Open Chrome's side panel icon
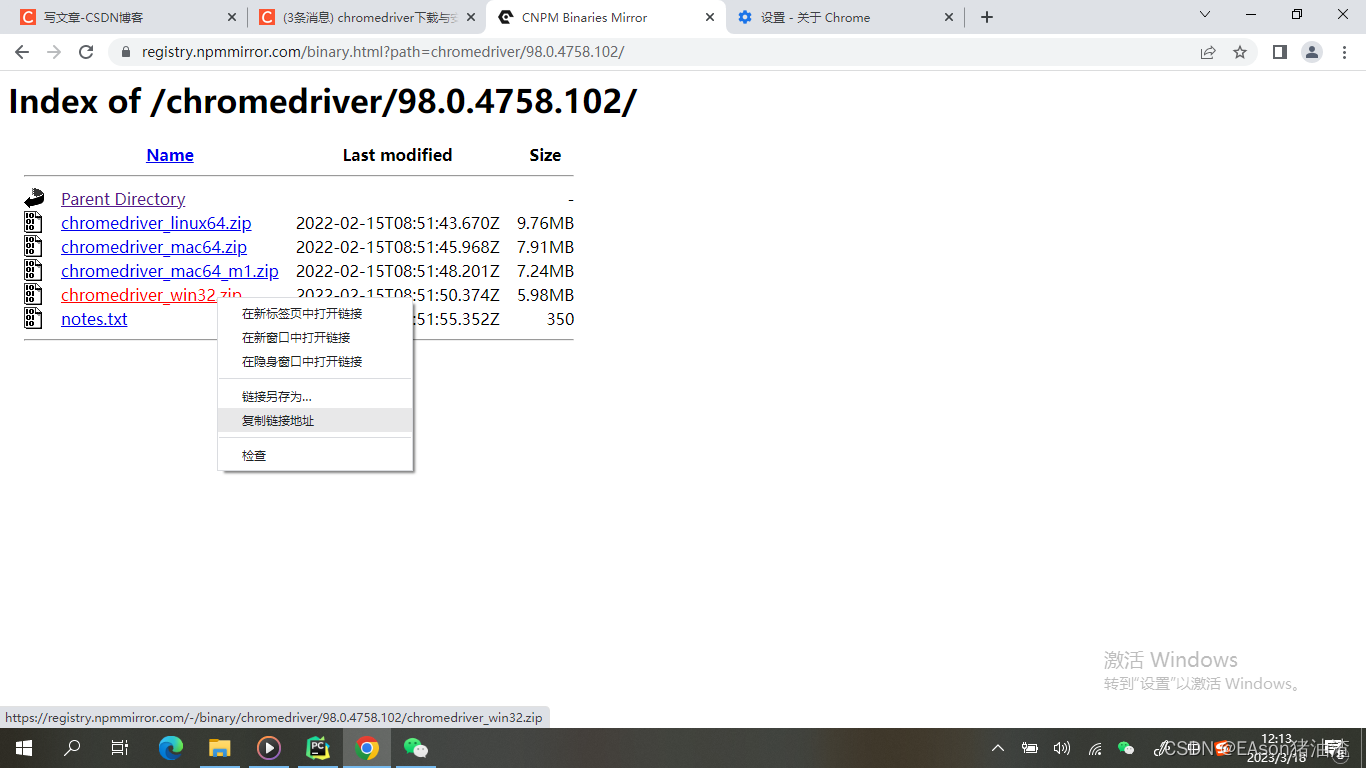The image size is (1366, 768). coord(1279,51)
